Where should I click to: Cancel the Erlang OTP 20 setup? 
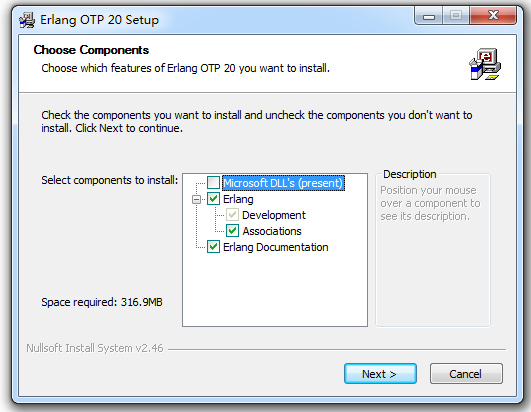point(466,374)
